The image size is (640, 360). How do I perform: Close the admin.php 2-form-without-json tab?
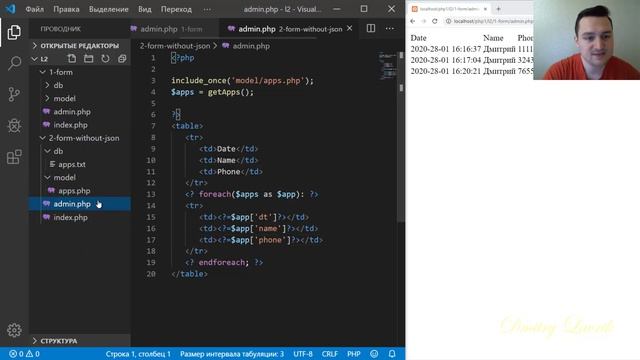pyautogui.click(x=350, y=29)
